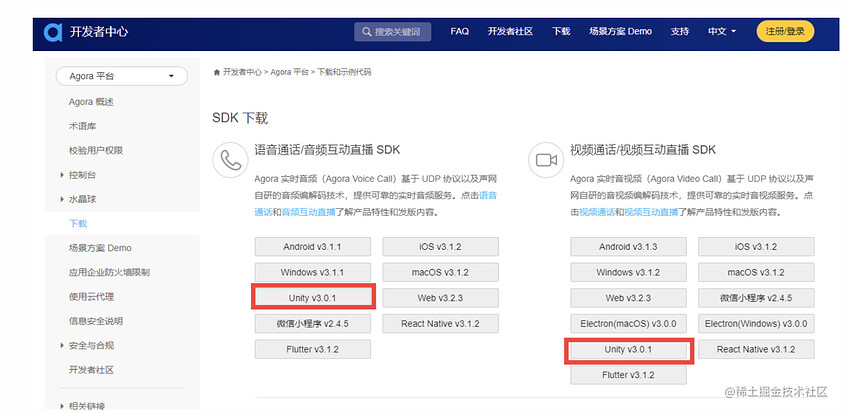Click 视频互动直播 link in video description
Screen dimensions: 850x413
(652, 212)
